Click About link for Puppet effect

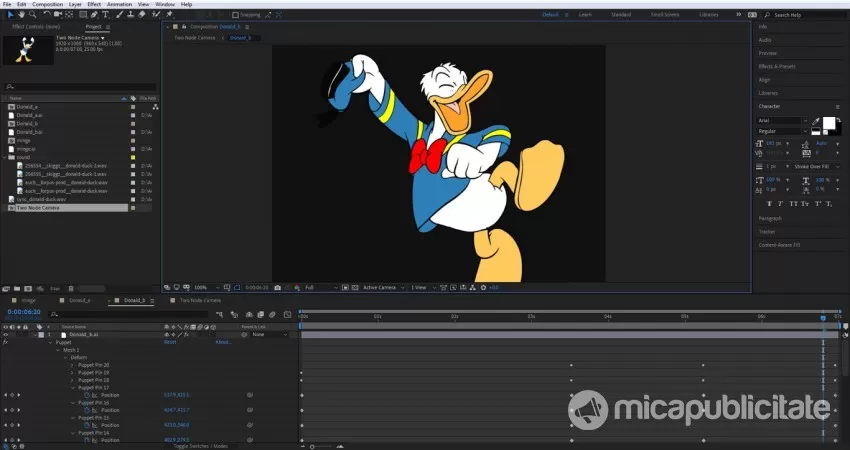(223, 342)
